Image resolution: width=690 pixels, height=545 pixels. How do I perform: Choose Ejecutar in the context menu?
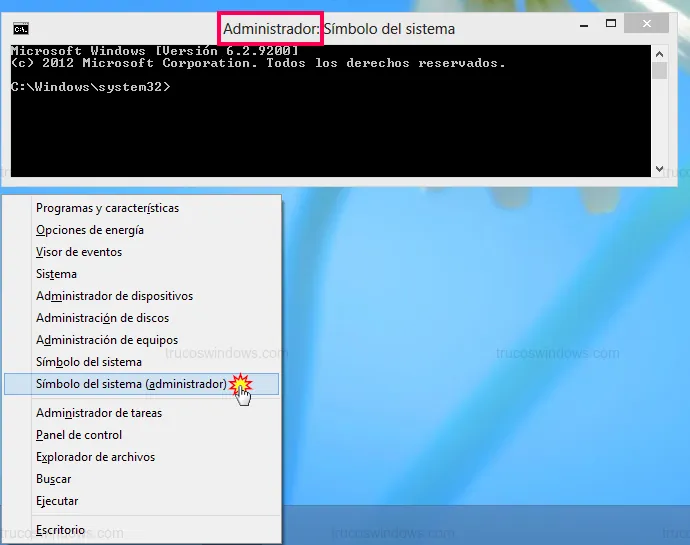pyautogui.click(x=57, y=501)
